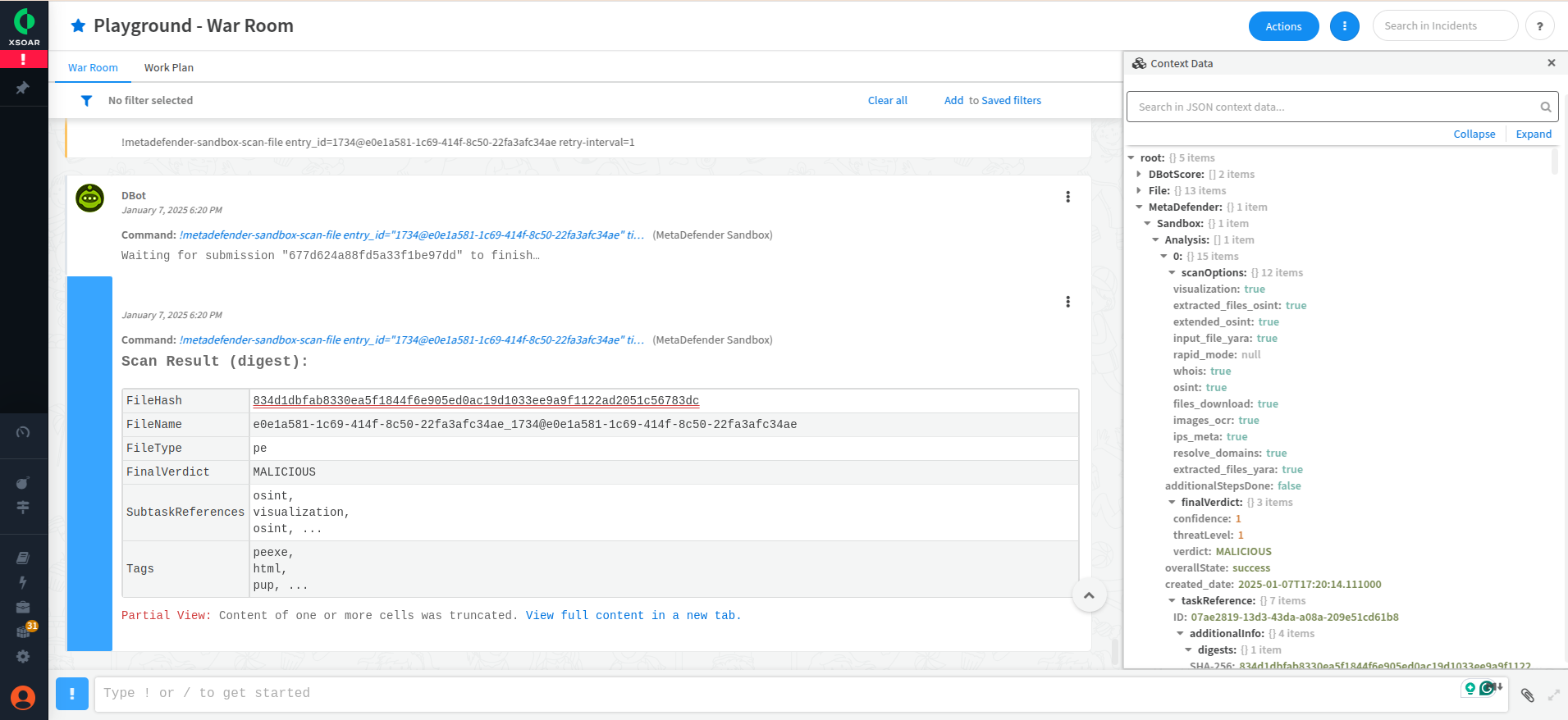Switch to the Work Plan tab
Viewport: 1568px width, 720px height.
tap(169, 68)
